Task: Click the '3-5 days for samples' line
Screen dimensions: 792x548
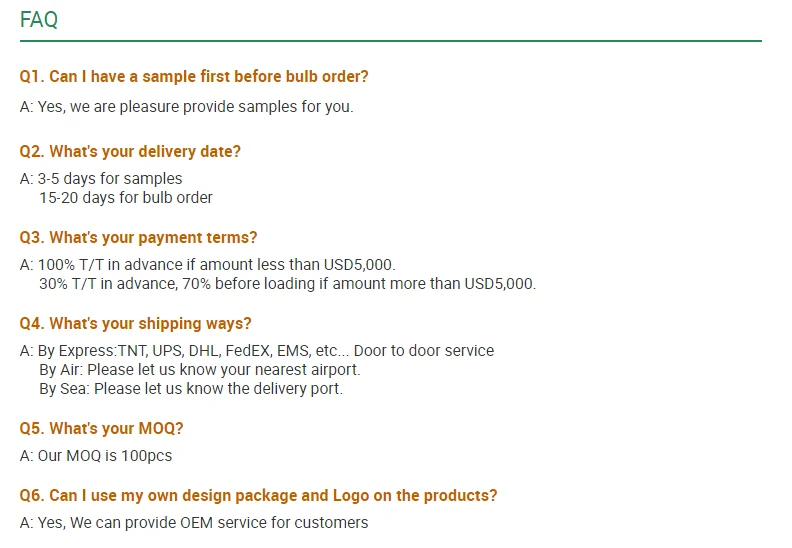Action: 110,179
